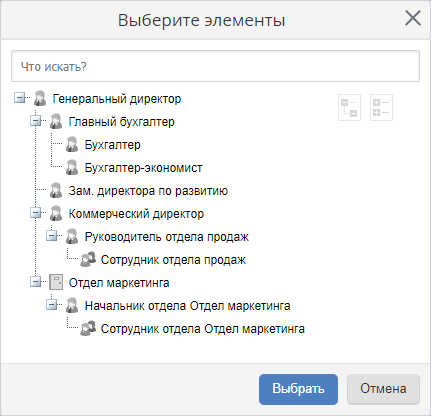Click the collapse all tree nodes icon
Image resolution: width=431 pixels, height=416 pixels.
(x=349, y=107)
